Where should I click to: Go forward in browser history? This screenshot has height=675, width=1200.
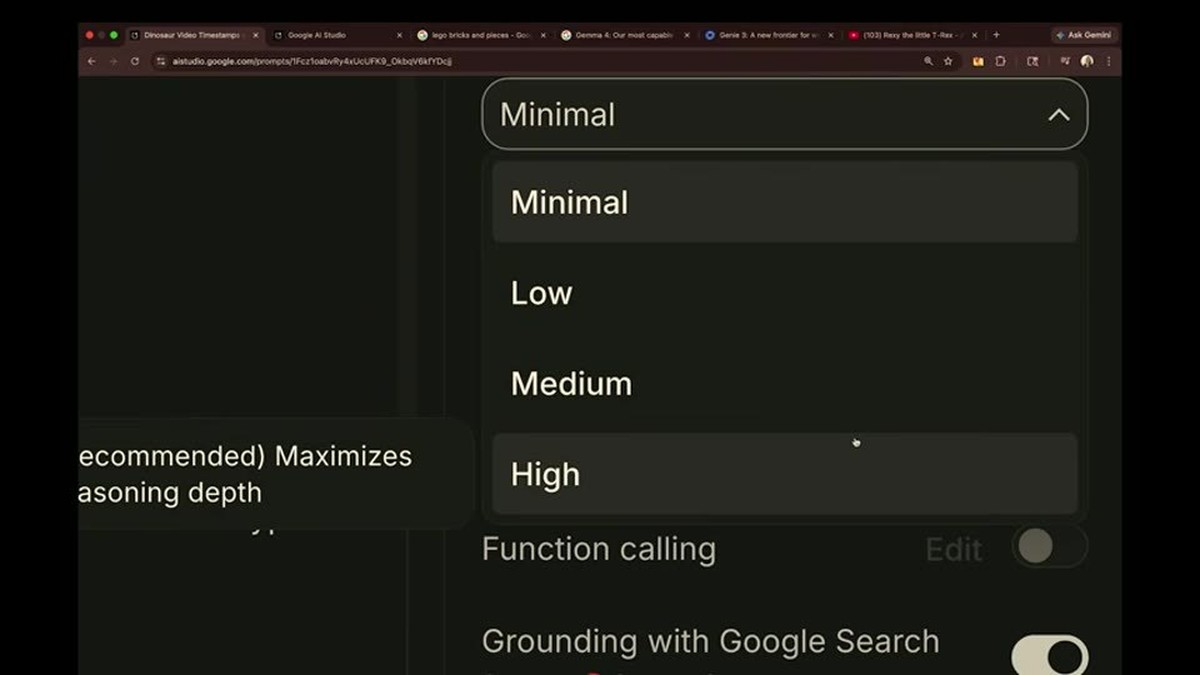click(113, 61)
